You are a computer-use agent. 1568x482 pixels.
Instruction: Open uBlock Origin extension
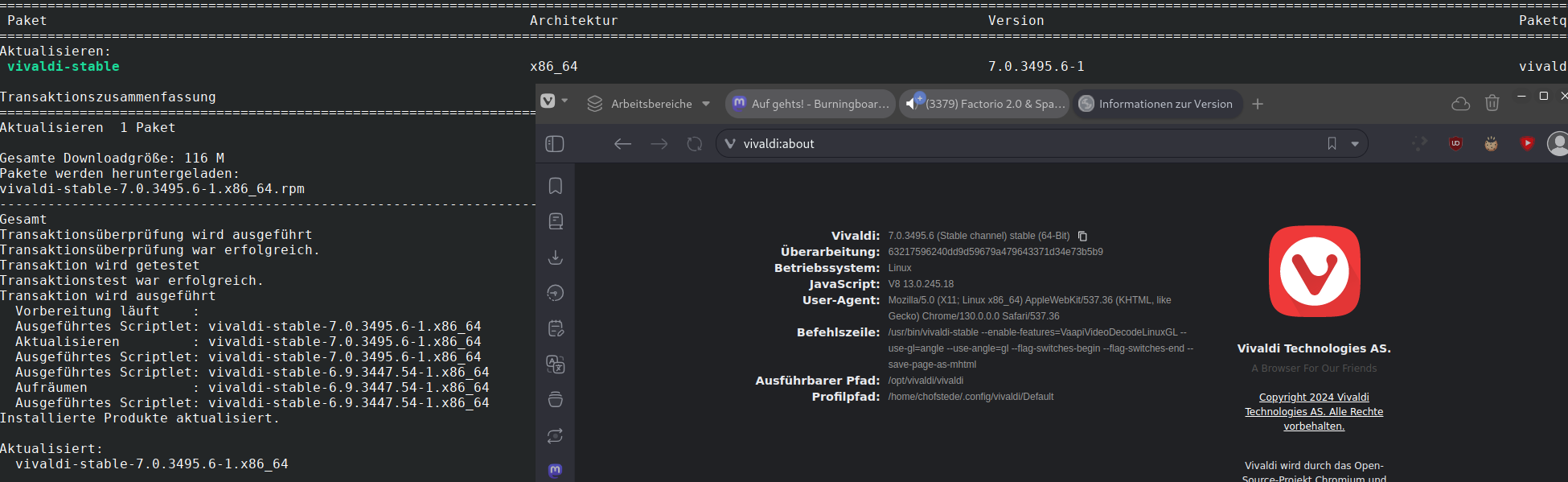(1455, 144)
